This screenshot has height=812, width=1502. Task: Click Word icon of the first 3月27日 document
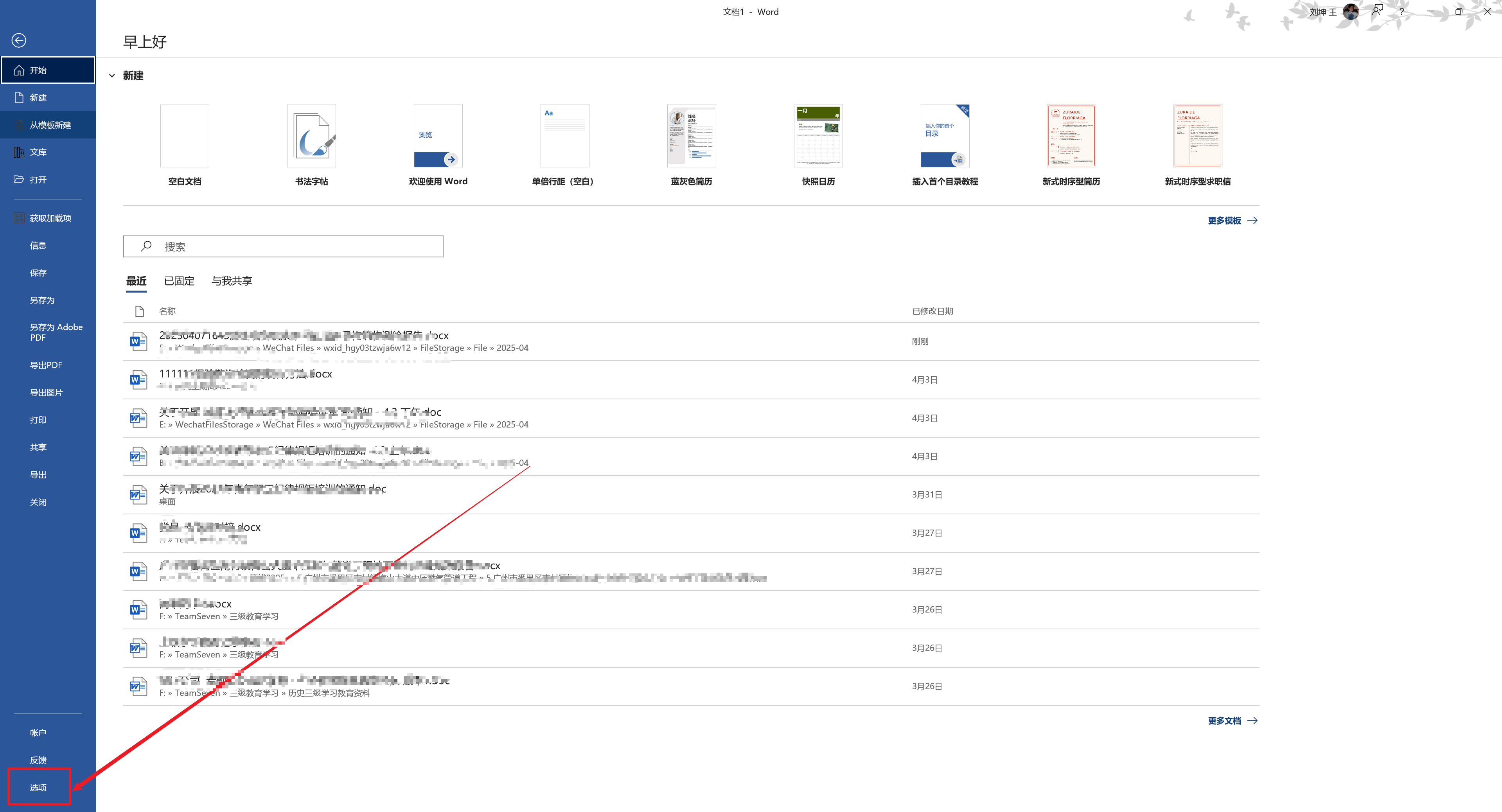pos(138,534)
